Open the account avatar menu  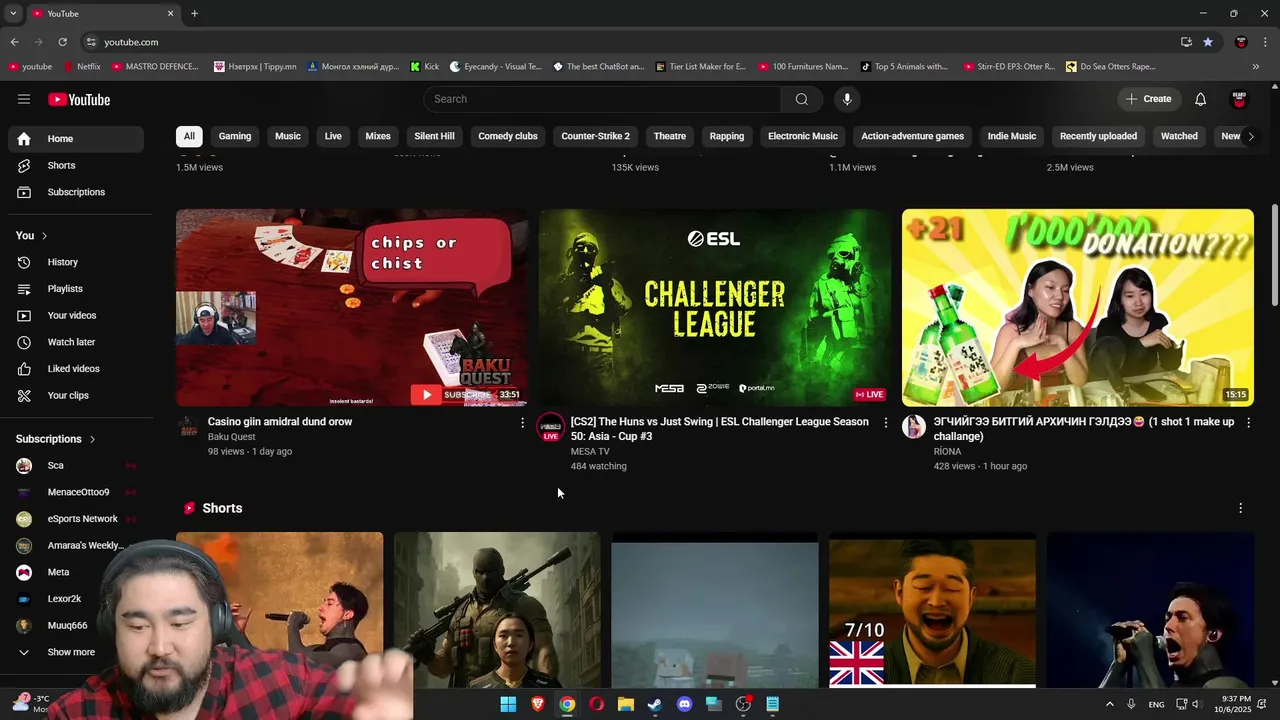pyautogui.click(x=1239, y=99)
